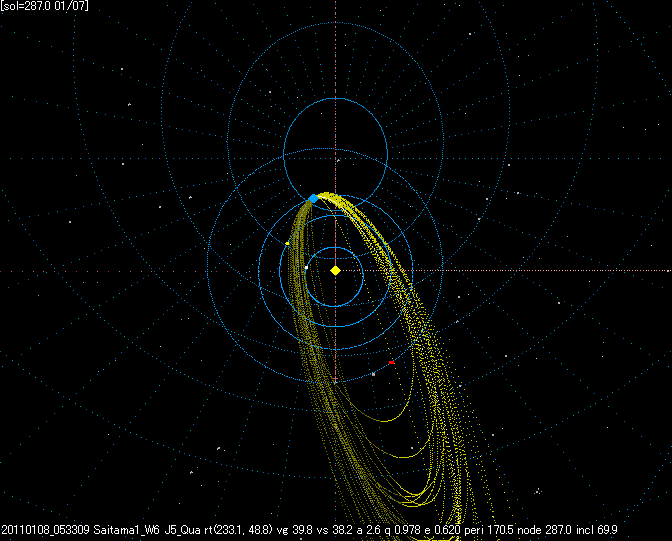Screen dimensions: 672x541
Task: Click the sol=287.0 01/07 date label
Action: coord(45,6)
